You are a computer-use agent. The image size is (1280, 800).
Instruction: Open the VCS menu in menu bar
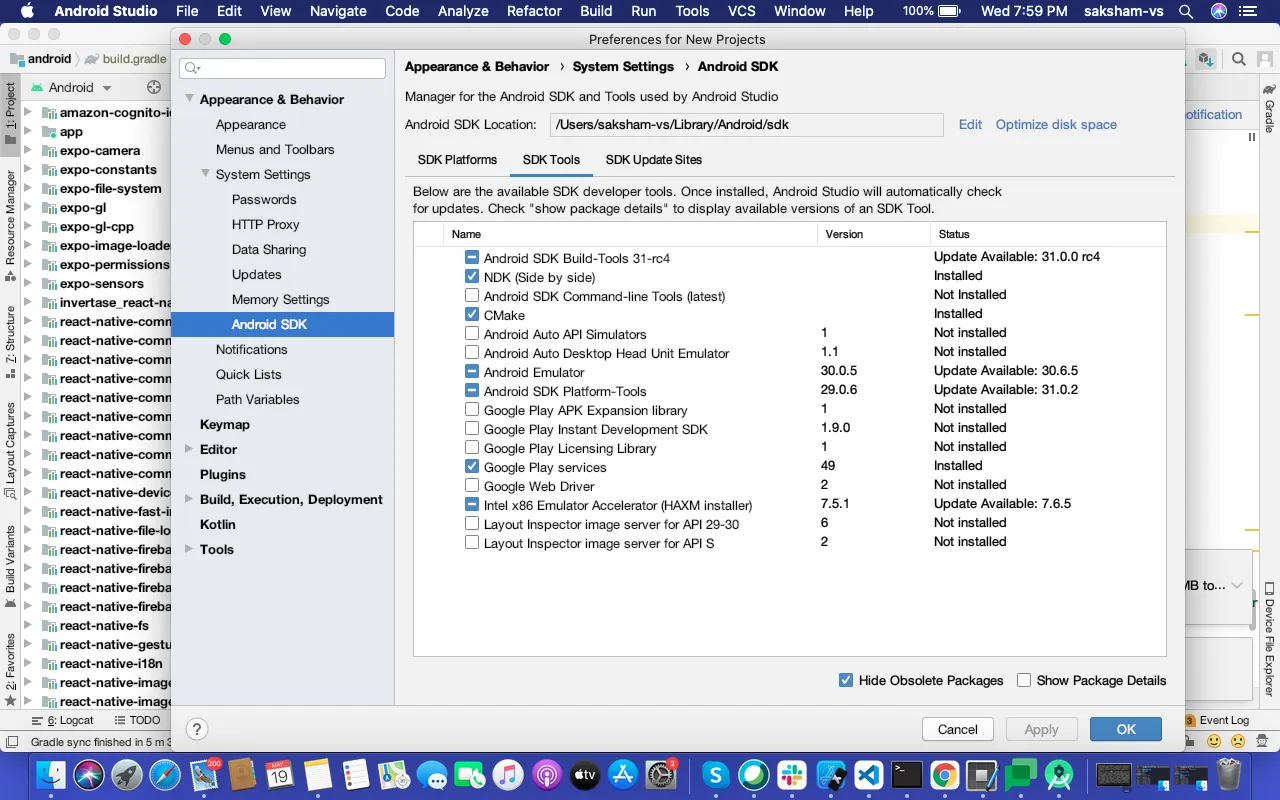742,11
